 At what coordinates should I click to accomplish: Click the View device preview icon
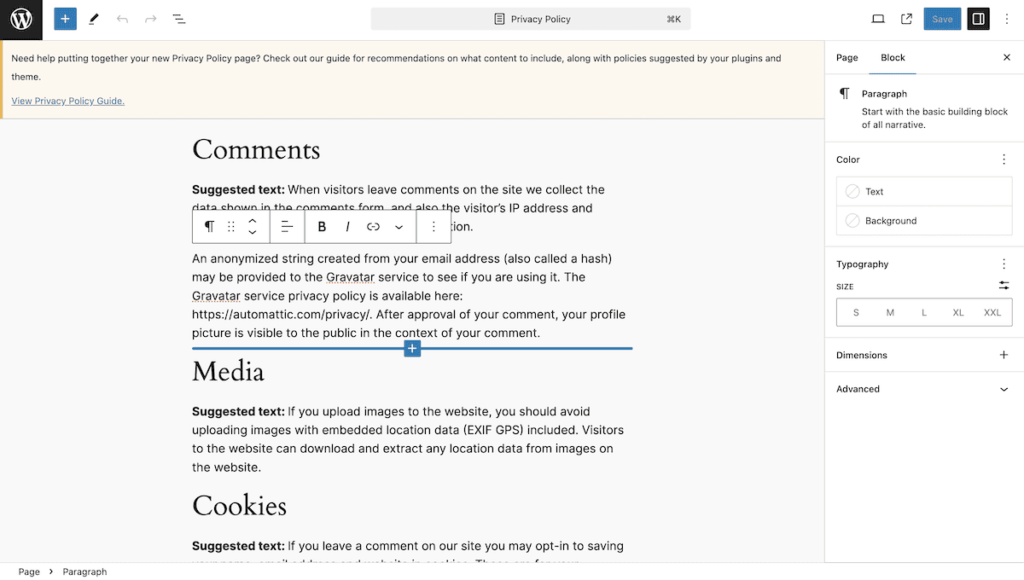pyautogui.click(x=878, y=19)
